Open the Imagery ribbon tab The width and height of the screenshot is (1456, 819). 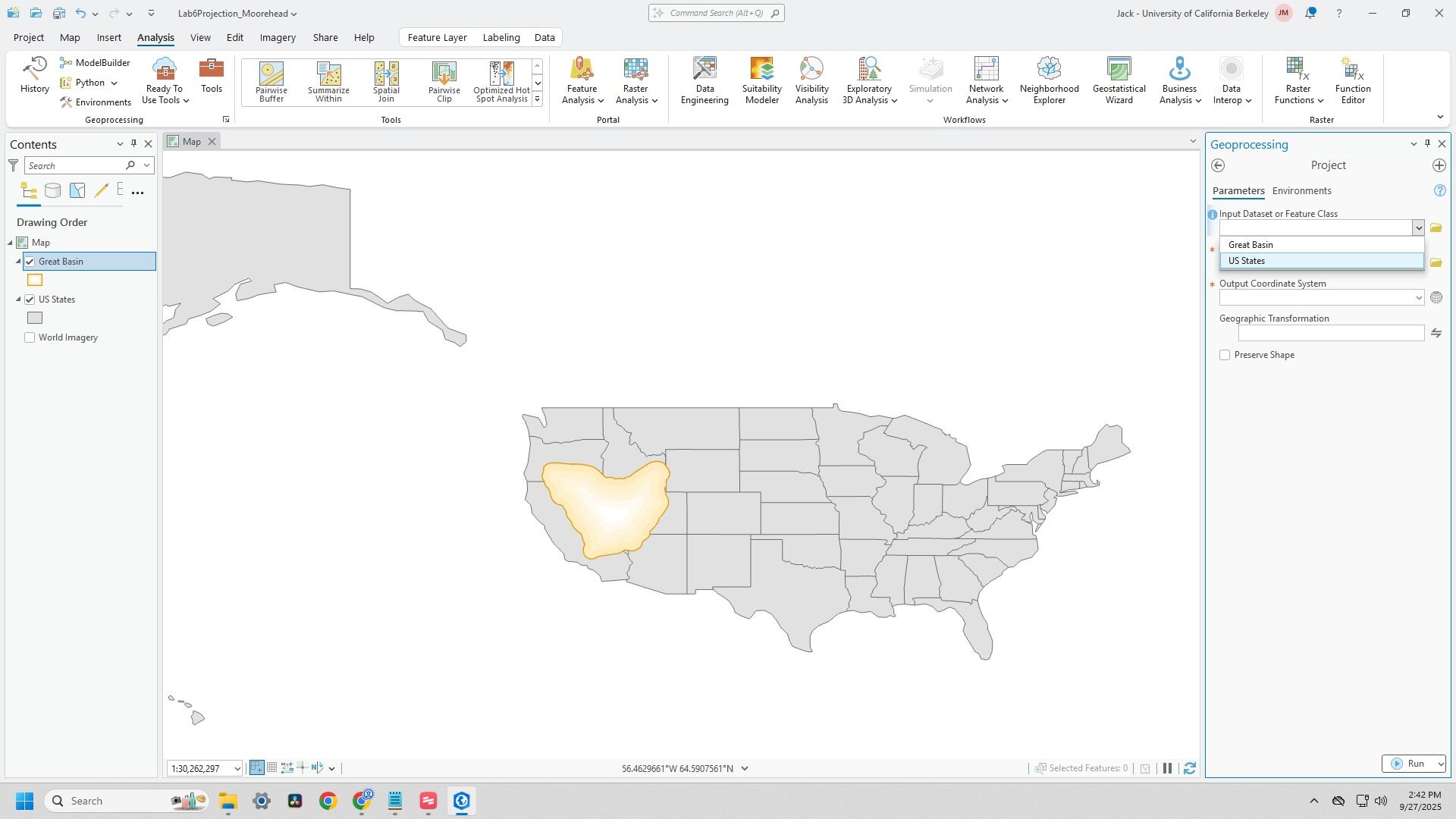pyautogui.click(x=278, y=37)
